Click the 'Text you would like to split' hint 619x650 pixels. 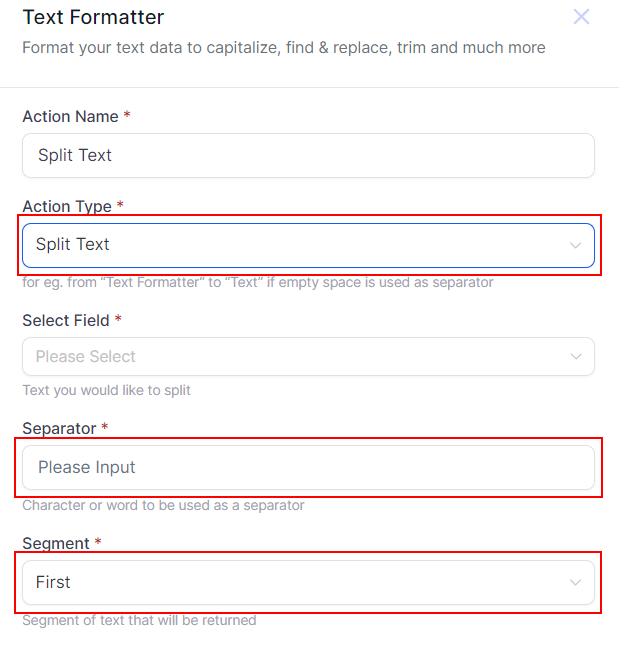[x=106, y=390]
